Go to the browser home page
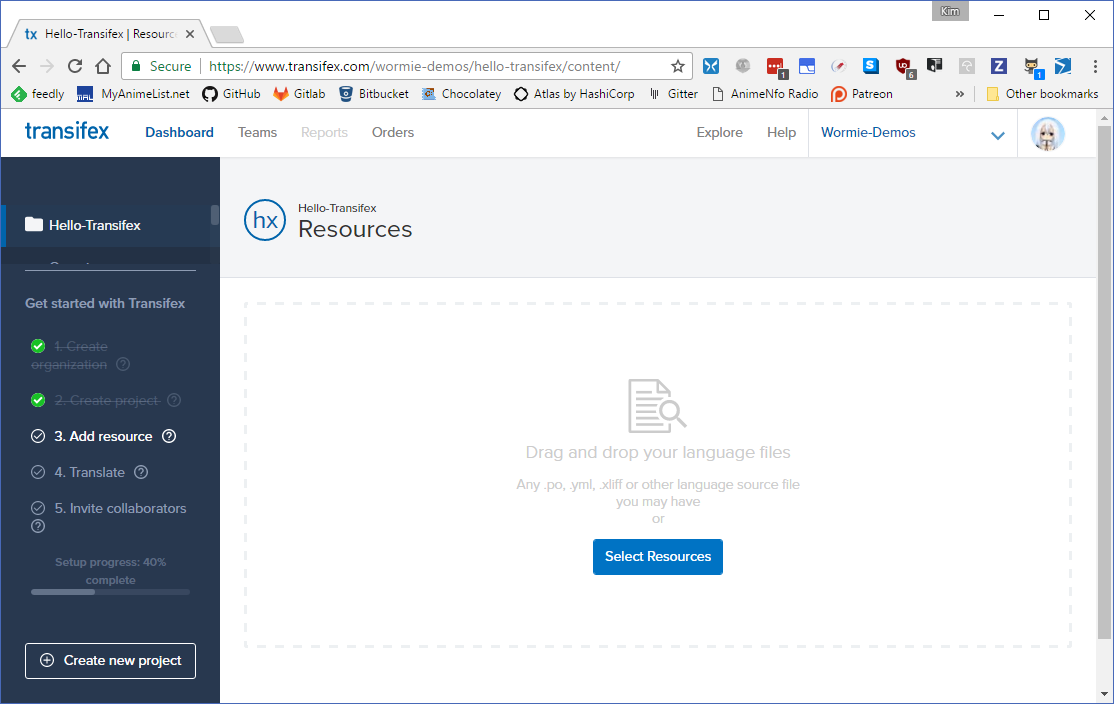The width and height of the screenshot is (1114, 704). click(x=103, y=66)
